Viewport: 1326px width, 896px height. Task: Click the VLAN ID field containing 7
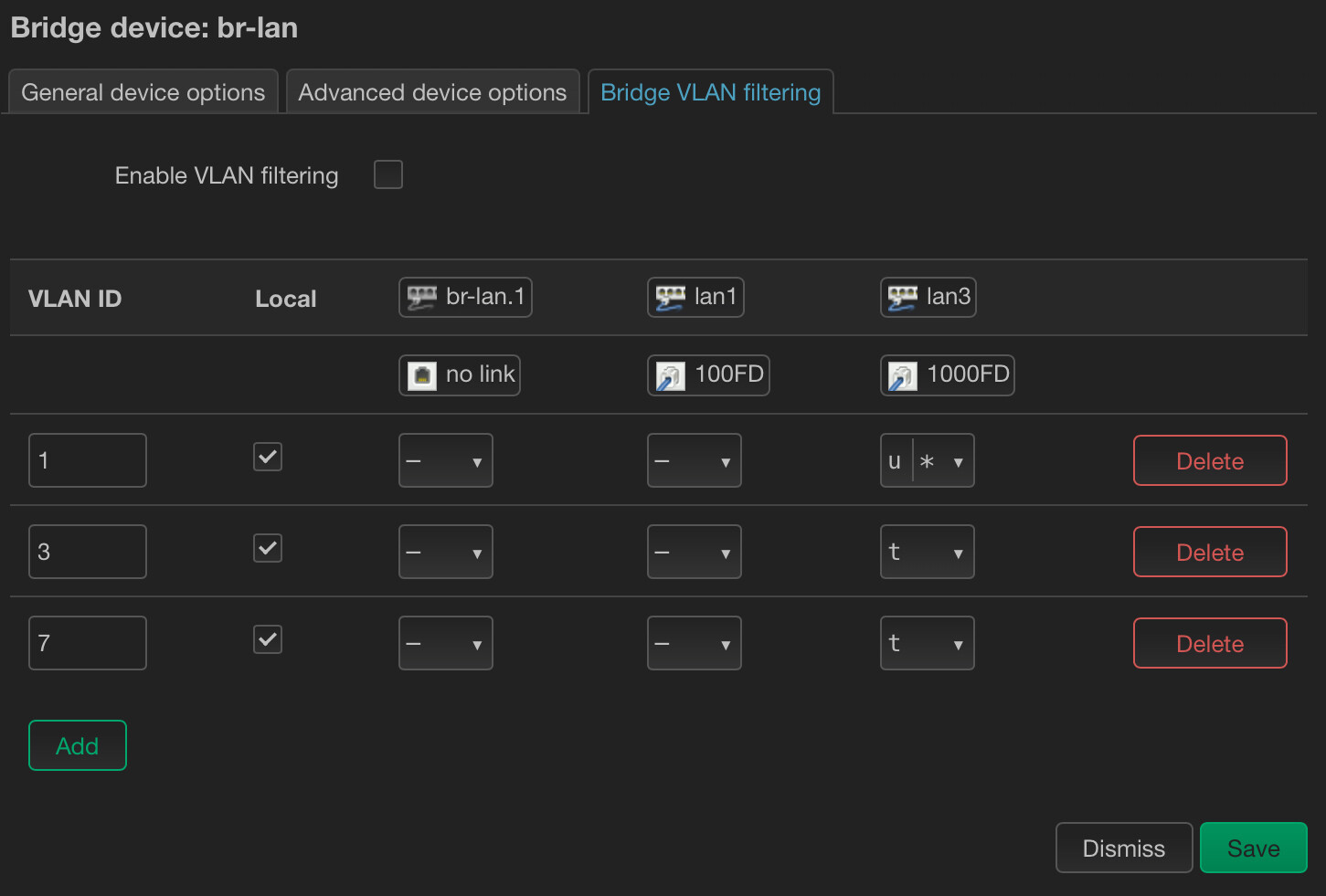(88, 644)
